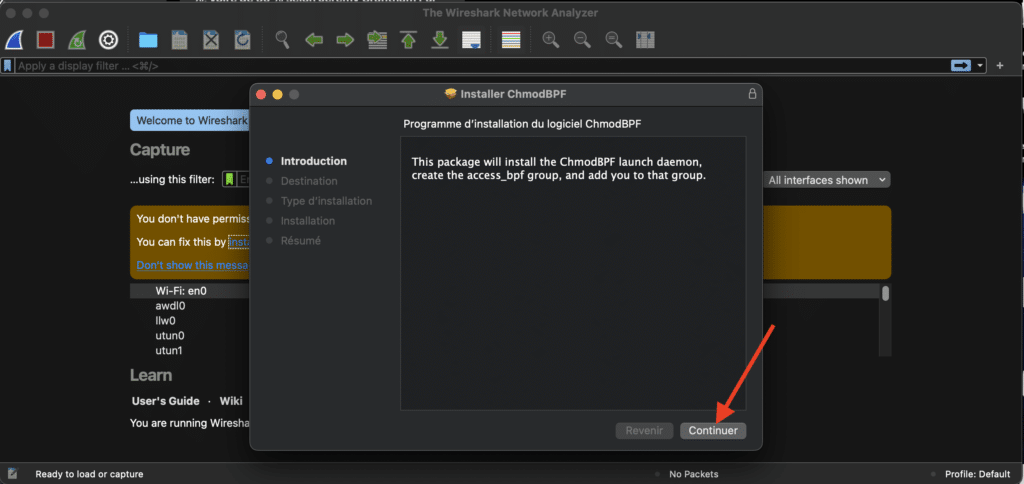Go to specified packet icon
The width and height of the screenshot is (1024, 484).
click(x=377, y=40)
